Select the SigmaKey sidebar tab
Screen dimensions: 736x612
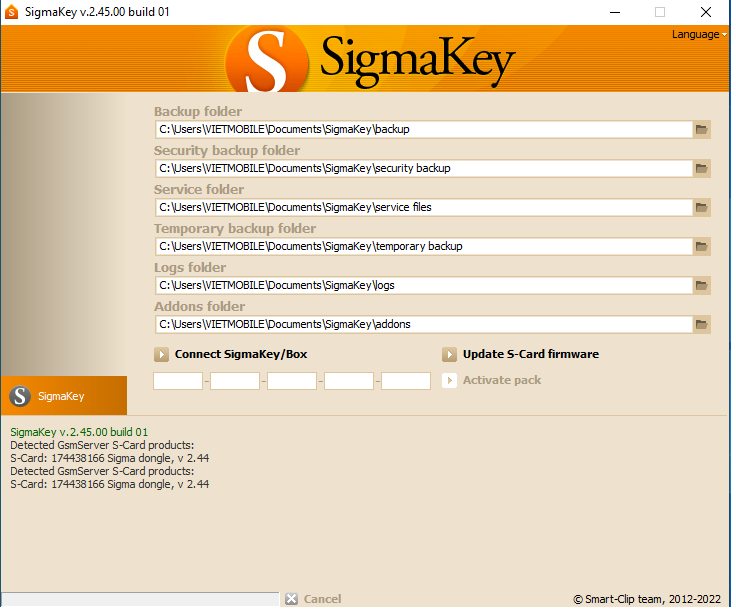(x=64, y=395)
